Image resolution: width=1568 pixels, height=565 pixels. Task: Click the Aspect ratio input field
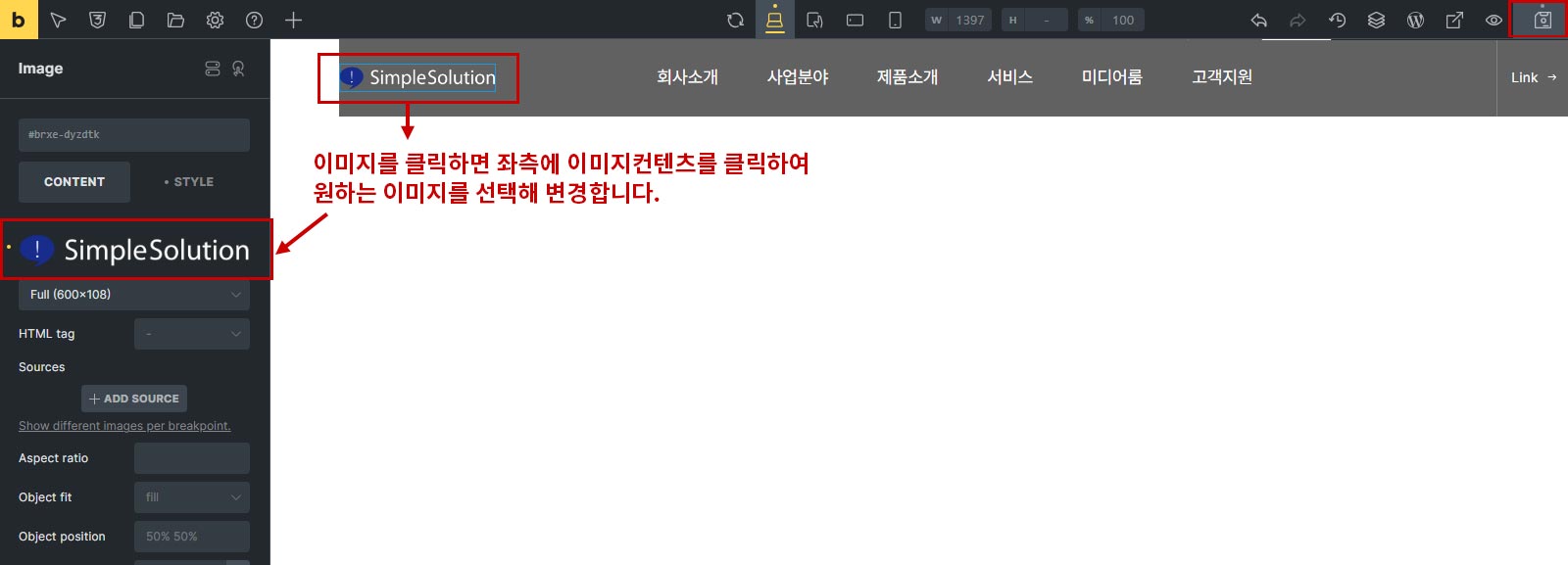[x=191, y=458]
